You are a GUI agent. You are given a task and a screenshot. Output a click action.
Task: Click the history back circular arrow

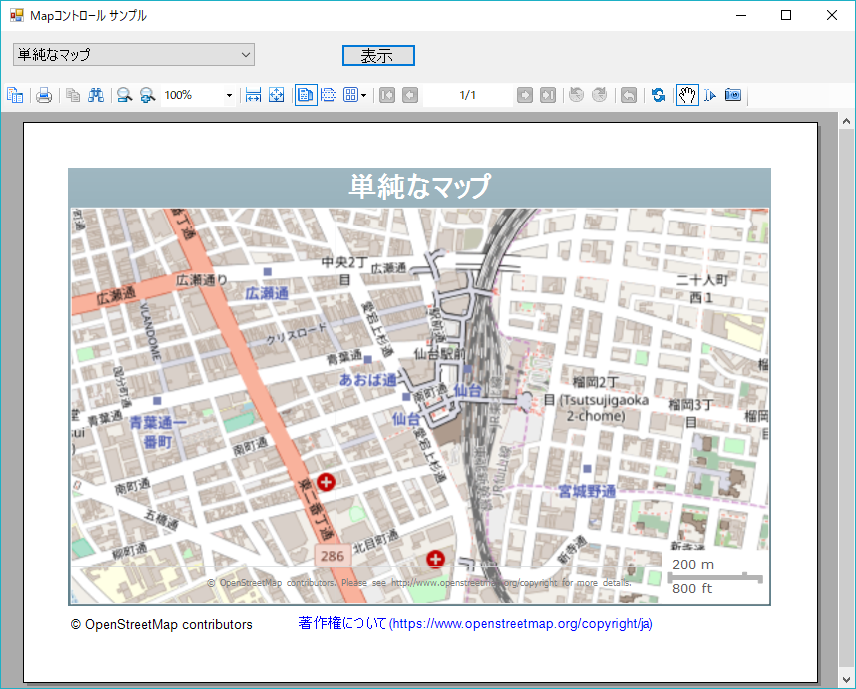point(576,95)
